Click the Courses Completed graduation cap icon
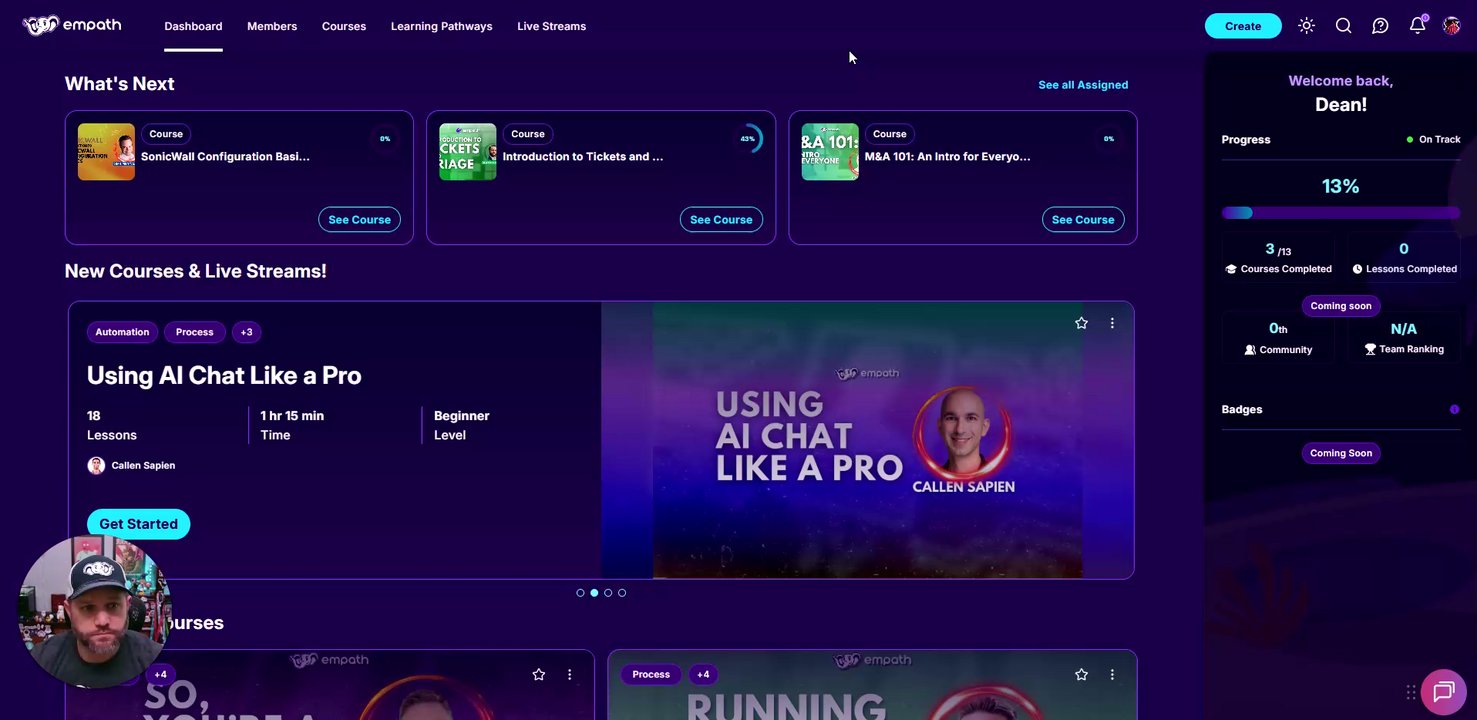 coord(1231,269)
